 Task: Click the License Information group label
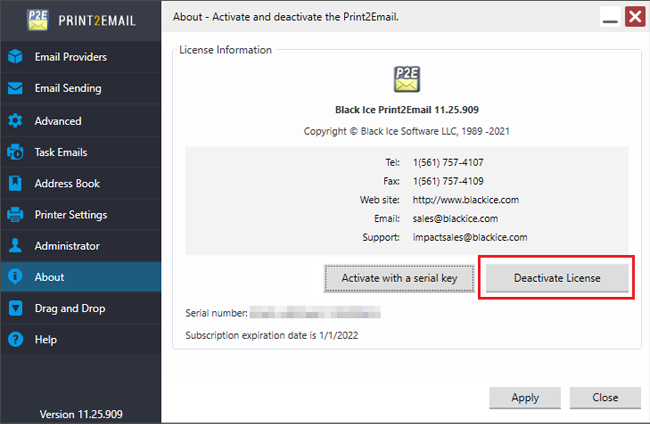226,50
